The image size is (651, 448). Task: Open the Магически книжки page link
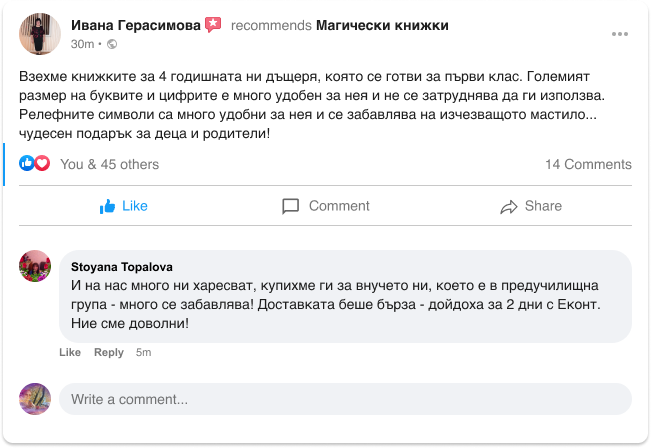click(382, 25)
